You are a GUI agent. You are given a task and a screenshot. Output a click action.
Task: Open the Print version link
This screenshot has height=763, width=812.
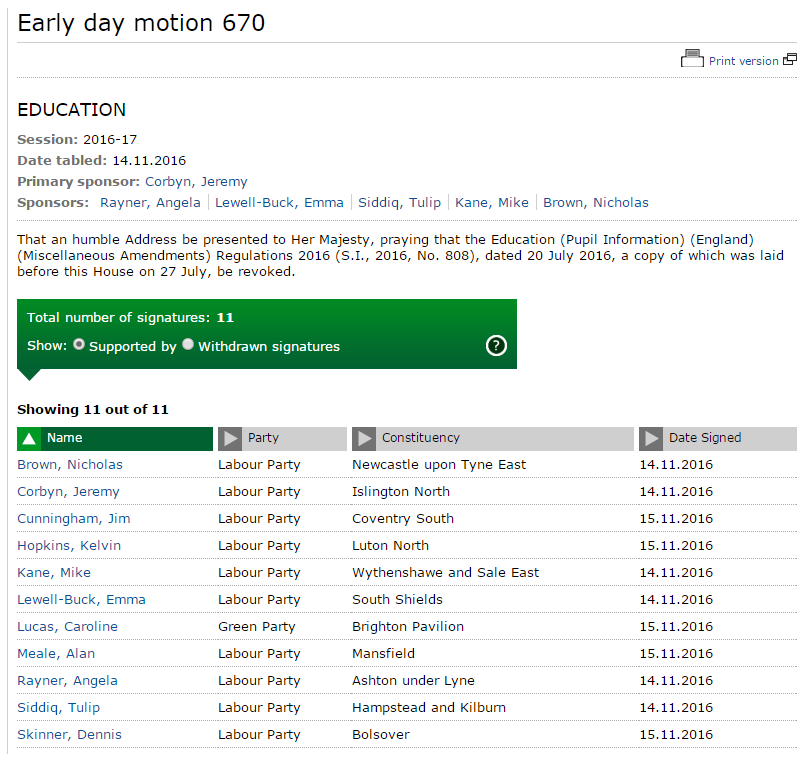point(743,61)
